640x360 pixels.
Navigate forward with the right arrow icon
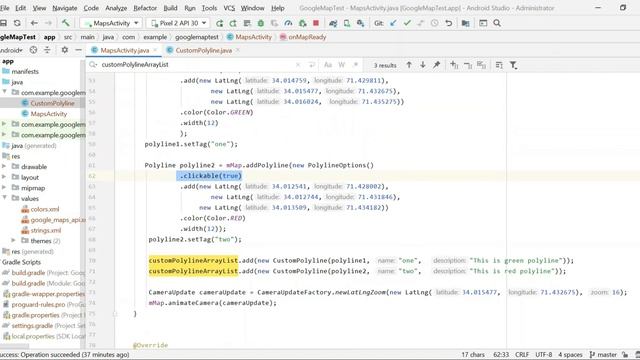pos(48,23)
